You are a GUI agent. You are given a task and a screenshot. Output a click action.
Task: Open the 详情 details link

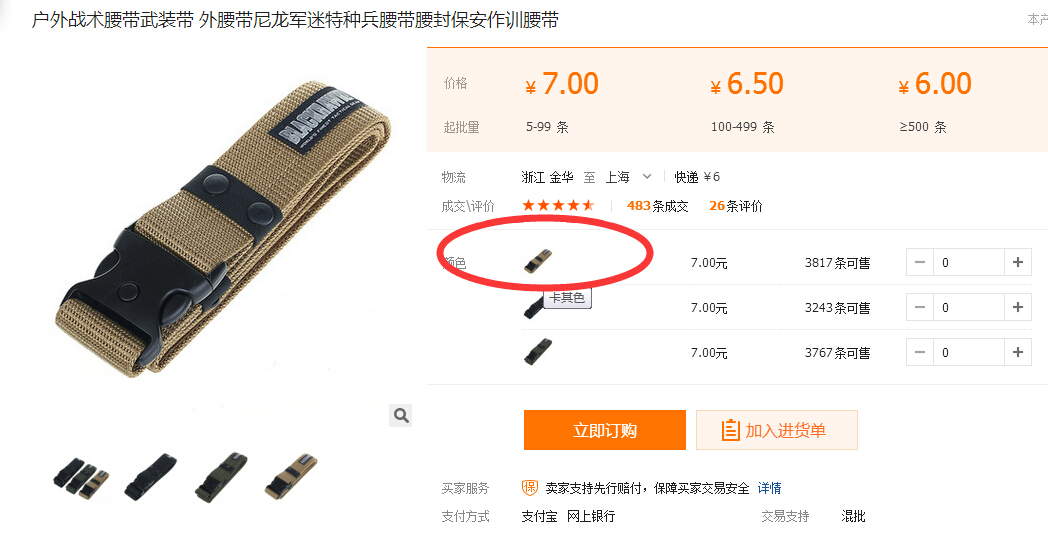pos(769,488)
